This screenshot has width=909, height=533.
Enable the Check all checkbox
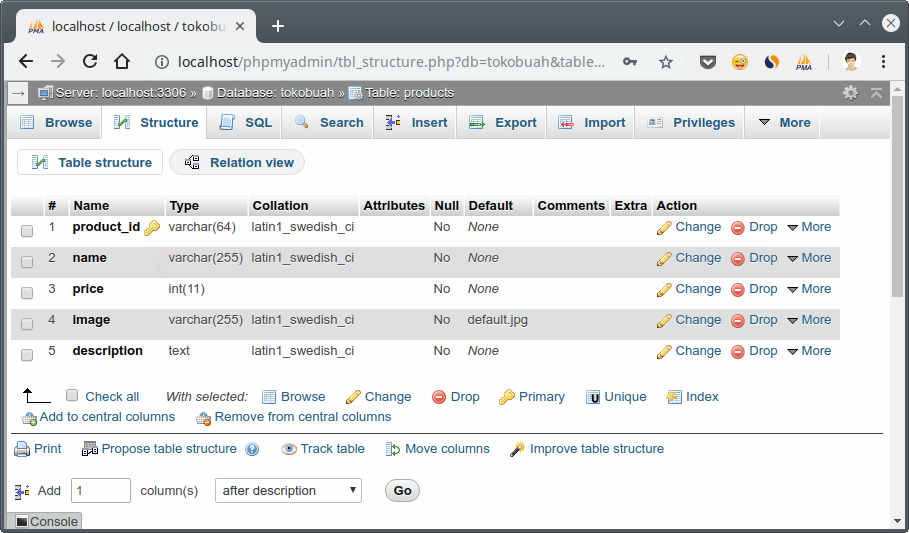72,396
